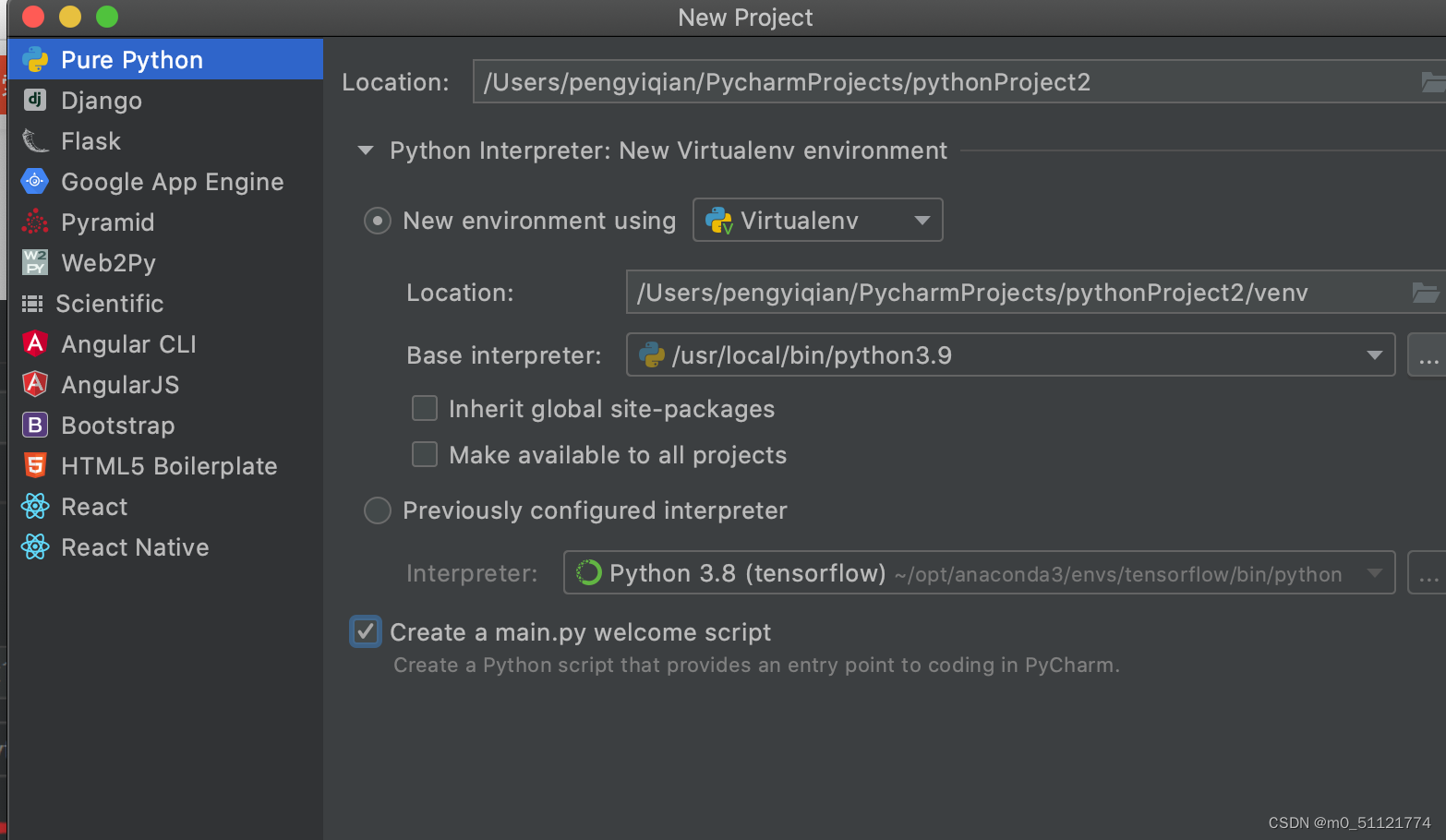Image resolution: width=1446 pixels, height=840 pixels.
Task: Pick the HTML5 Boilerplate icon
Action: [35, 465]
